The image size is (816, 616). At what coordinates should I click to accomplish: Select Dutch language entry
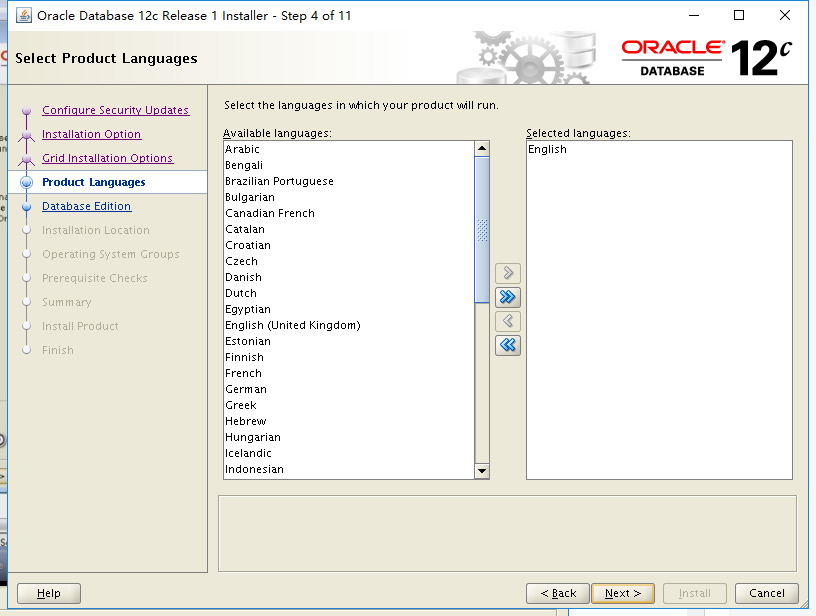[x=349, y=293]
